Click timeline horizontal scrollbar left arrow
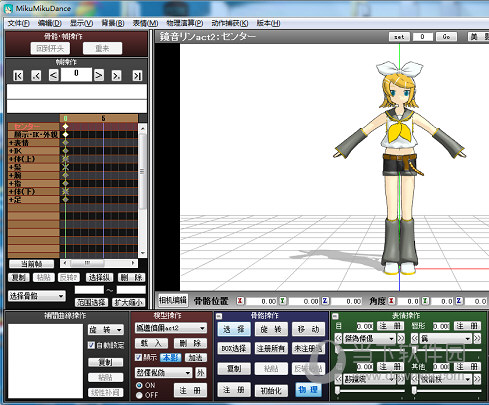Screen dimensions: 489x405 (x=65, y=263)
